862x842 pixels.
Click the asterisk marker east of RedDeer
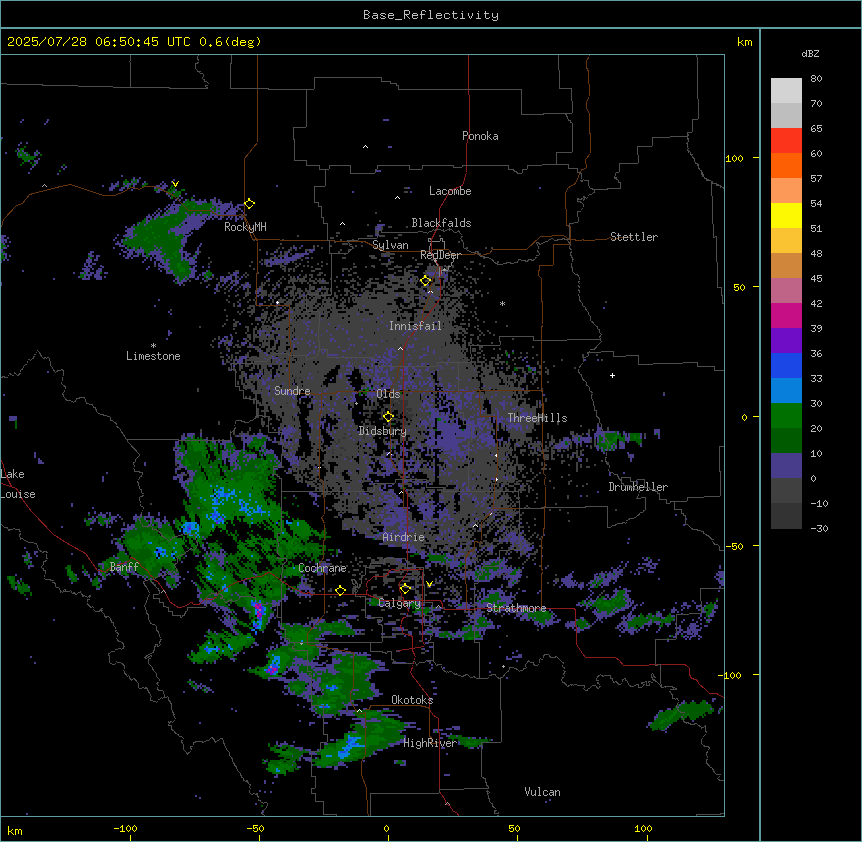[x=502, y=303]
